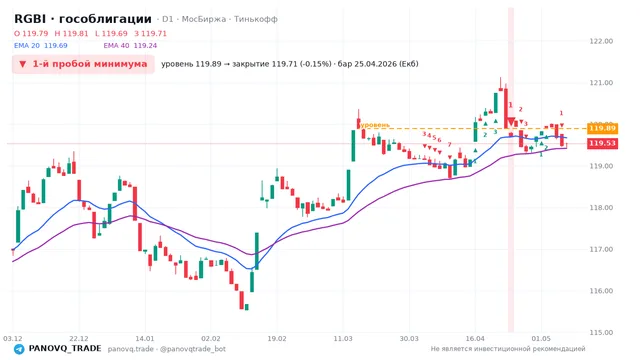Viewport: 640px width, 360px height.
Task: Click the PANOVQ_TRADE brand name
Action: (65, 349)
